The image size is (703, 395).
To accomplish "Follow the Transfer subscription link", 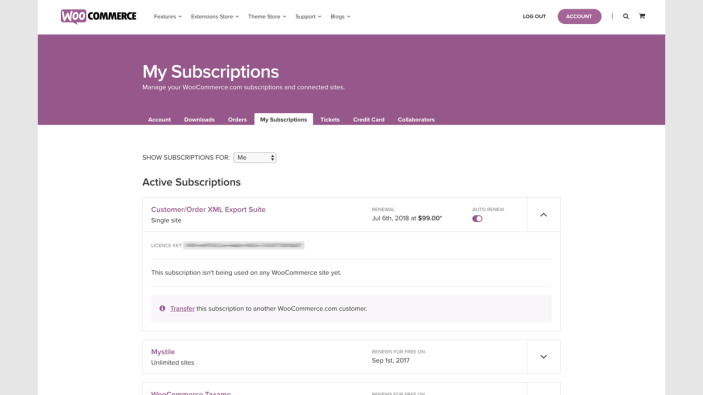I will tap(182, 308).
